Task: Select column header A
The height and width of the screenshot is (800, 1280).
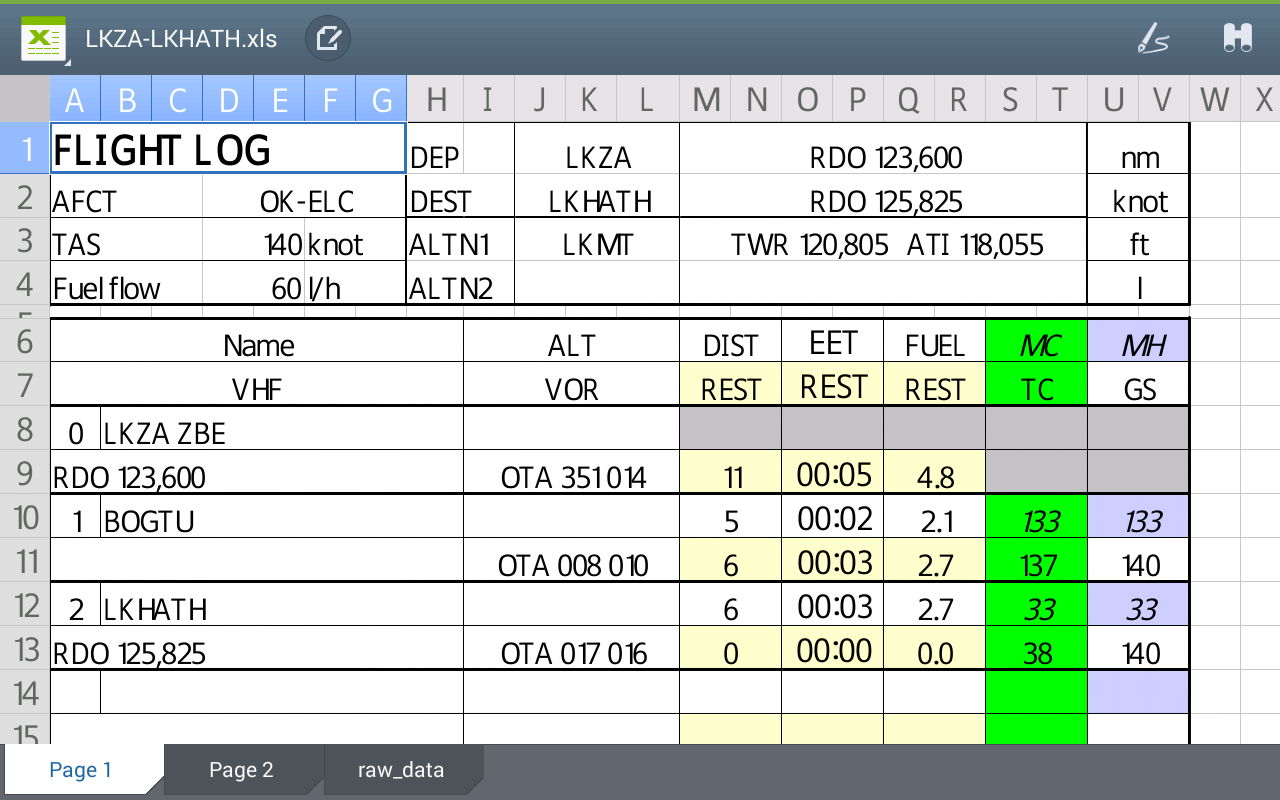Action: click(75, 99)
